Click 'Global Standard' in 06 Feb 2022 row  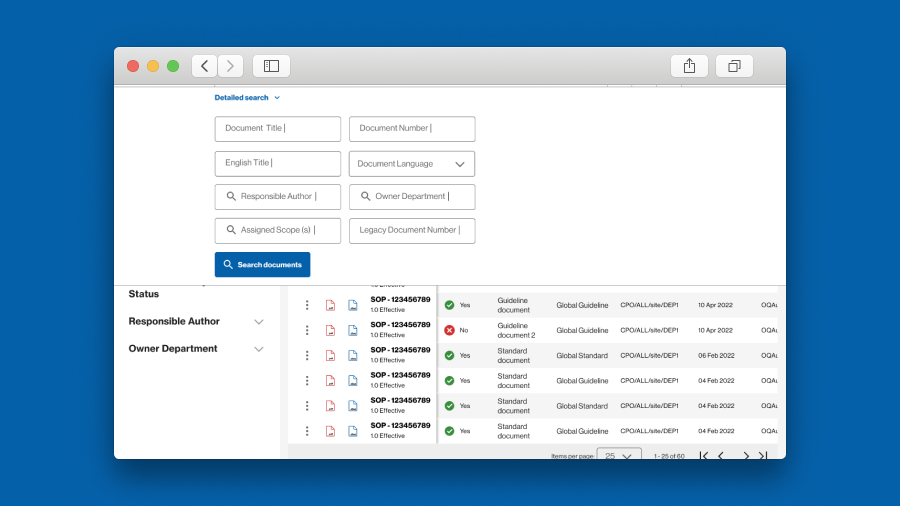[582, 356]
